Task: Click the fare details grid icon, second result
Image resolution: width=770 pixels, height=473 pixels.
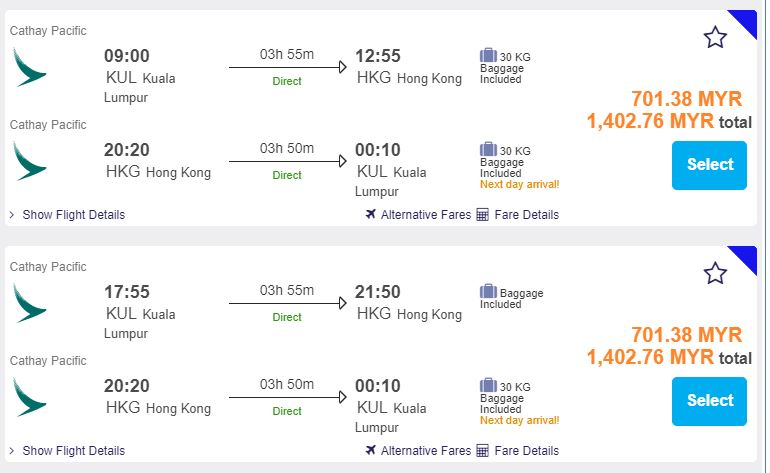Action: (x=482, y=451)
